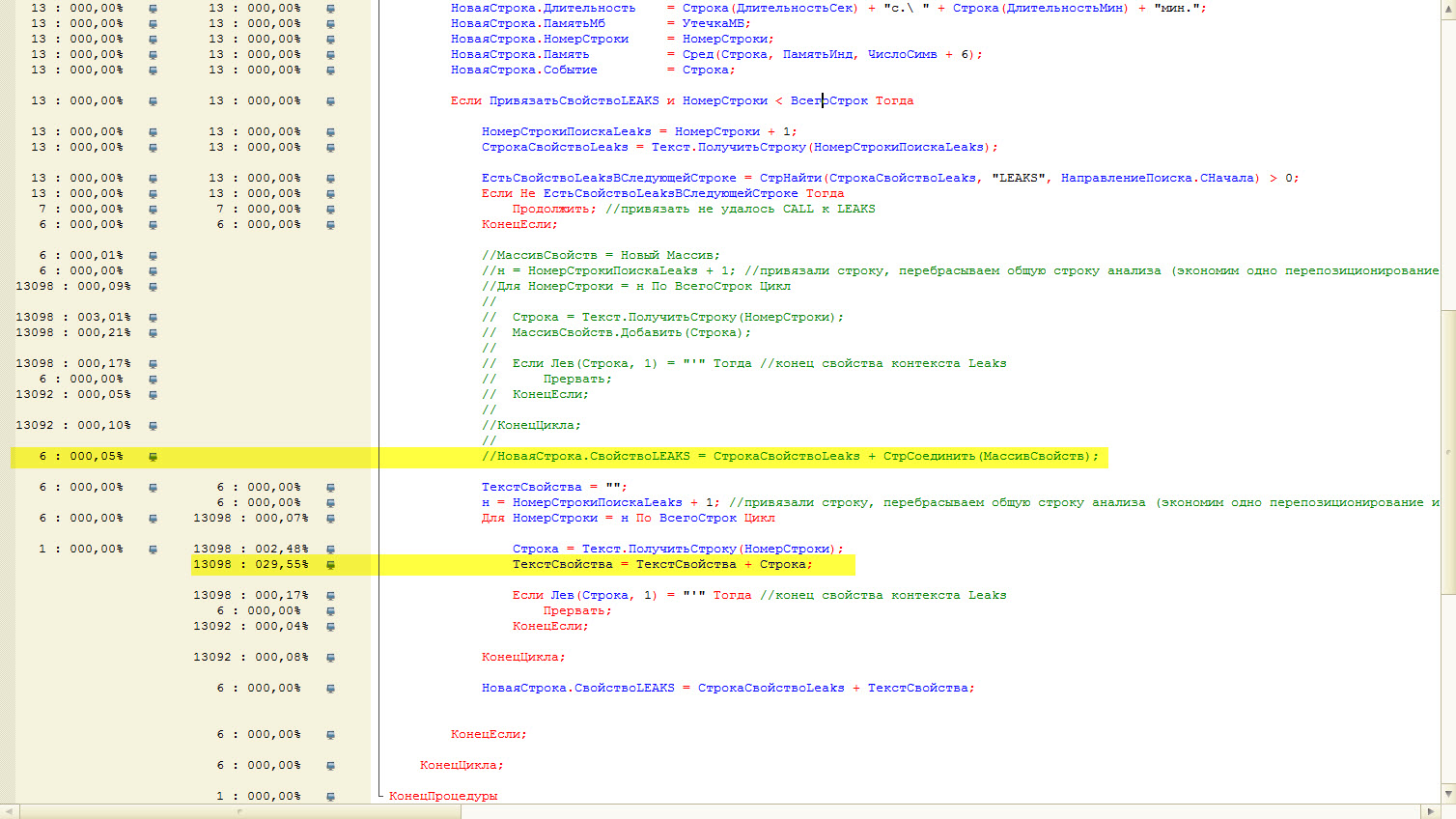
Task: Click the monitor icon beside 13092 : 000,05%
Action: coord(153,395)
